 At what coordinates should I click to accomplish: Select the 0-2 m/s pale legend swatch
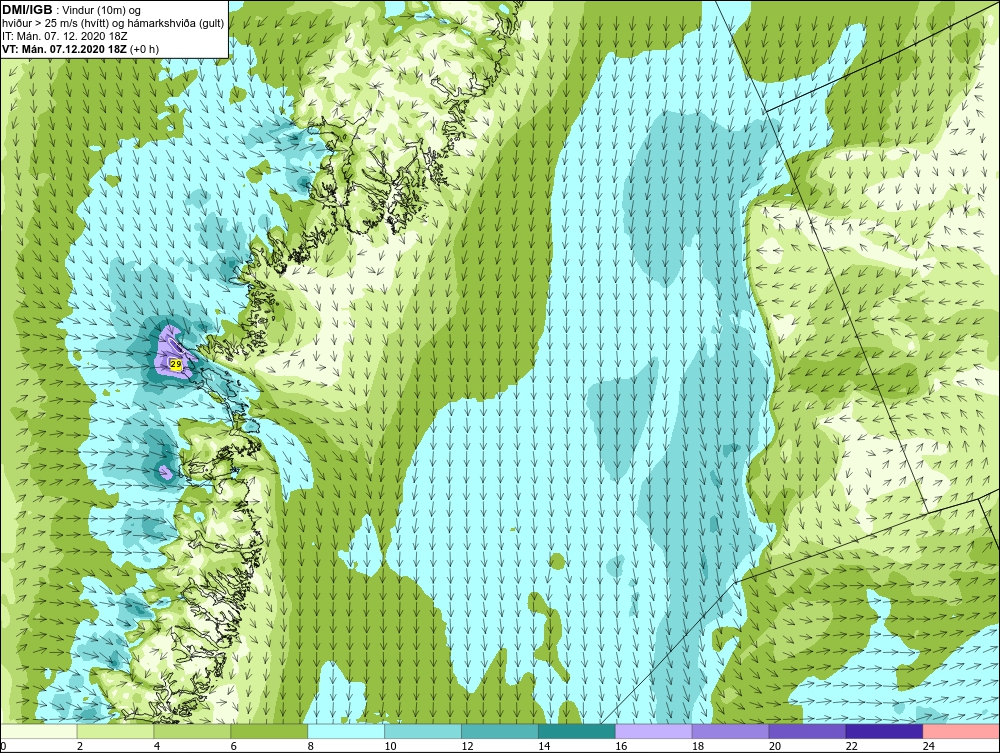[38, 731]
